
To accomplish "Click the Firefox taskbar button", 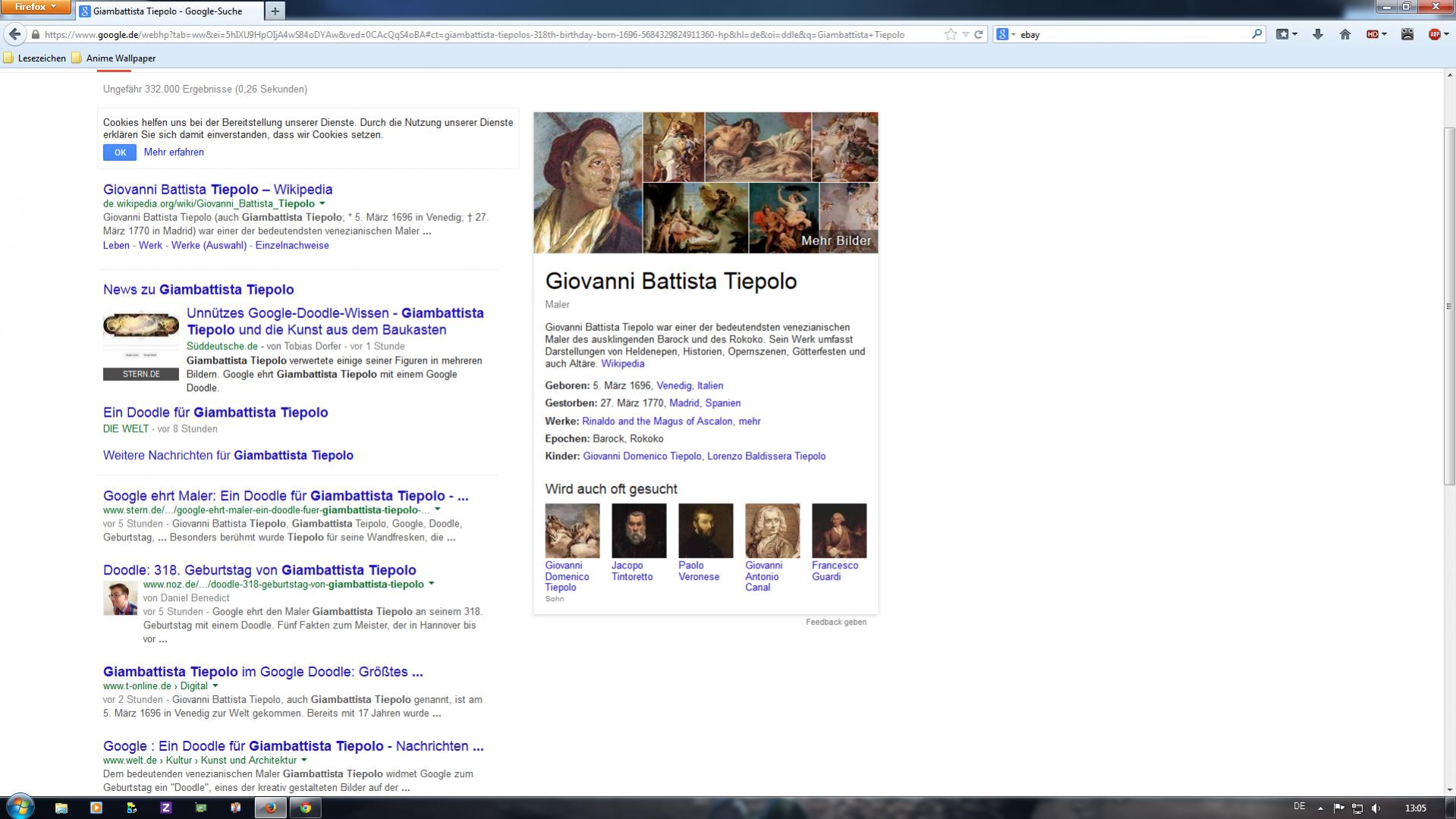I will (x=270, y=808).
